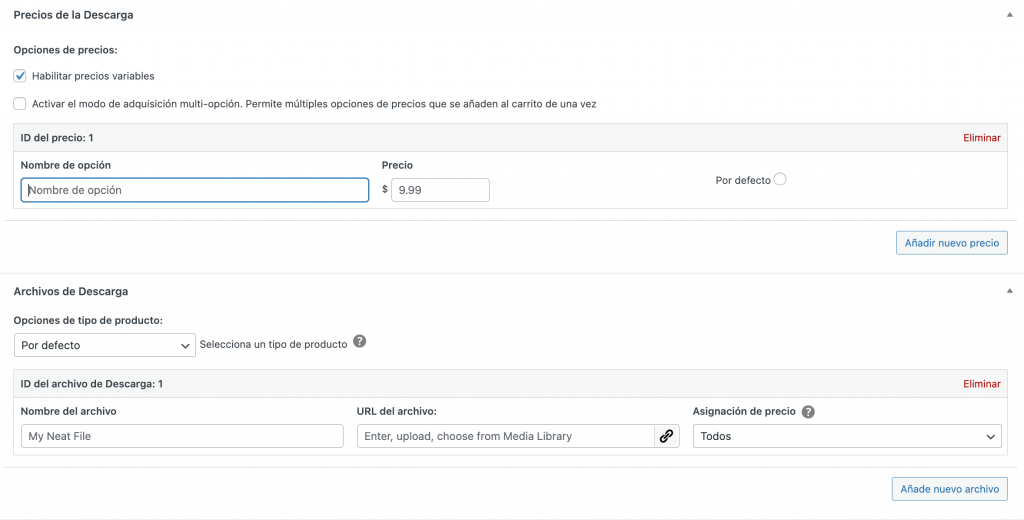Click the Selecciona un tipo de producto text
This screenshot has height=520, width=1024.
(x=273, y=344)
